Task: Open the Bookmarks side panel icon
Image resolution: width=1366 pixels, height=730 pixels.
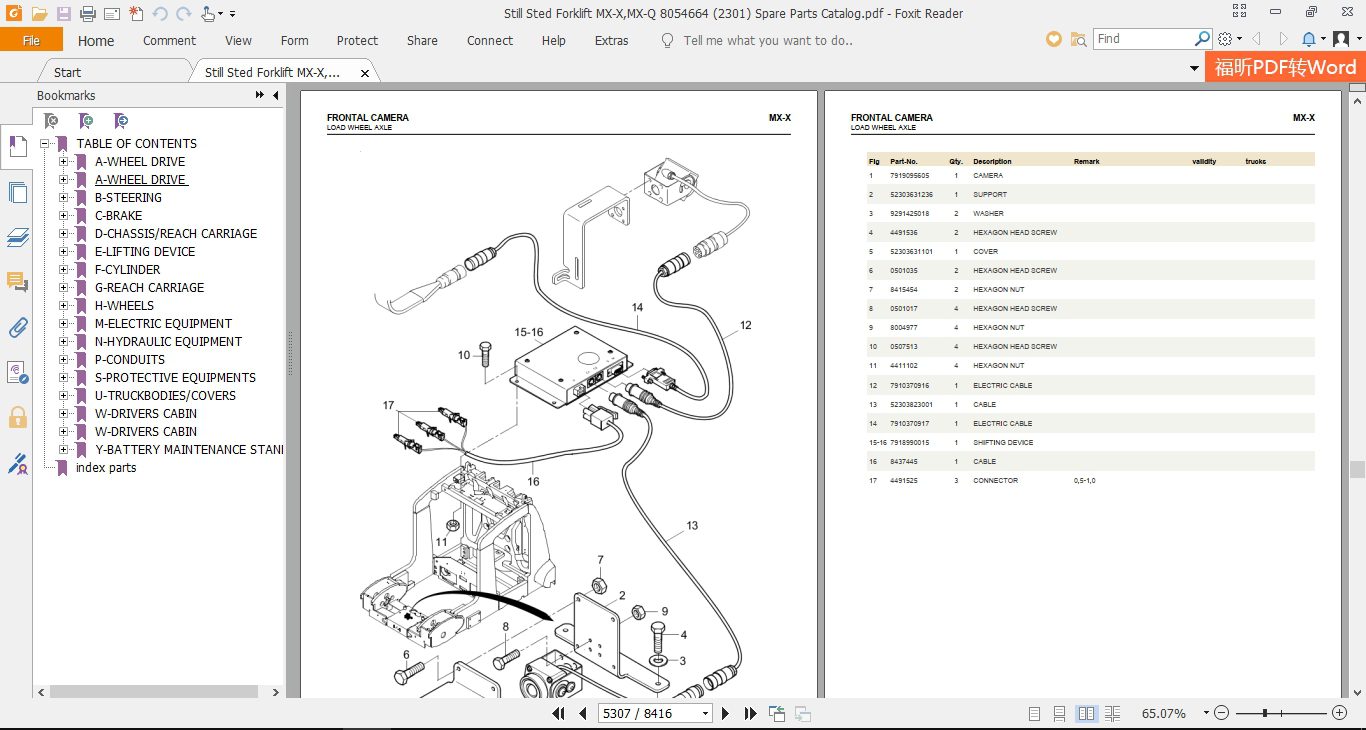Action: click(17, 147)
